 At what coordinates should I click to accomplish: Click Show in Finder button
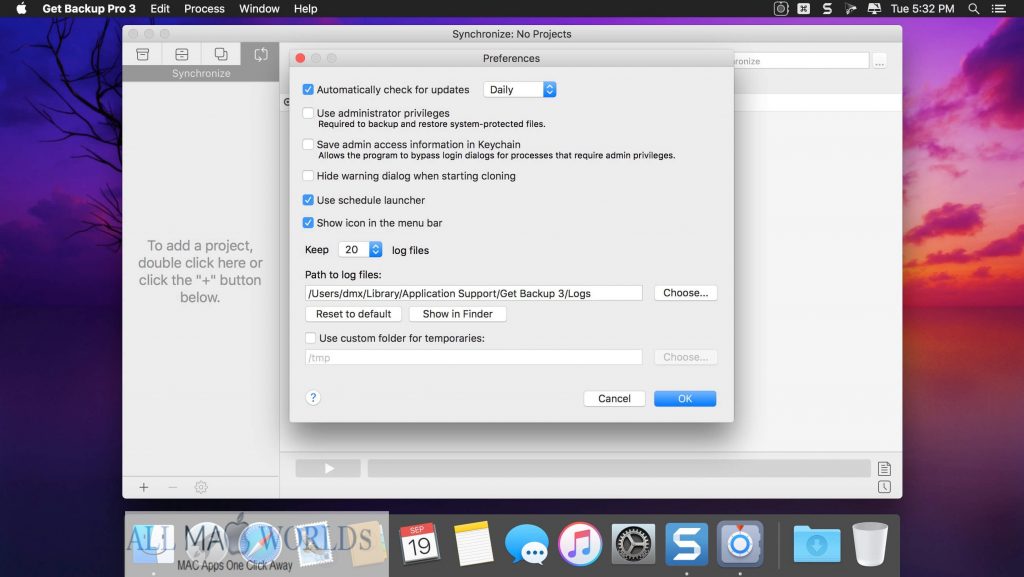click(x=457, y=314)
